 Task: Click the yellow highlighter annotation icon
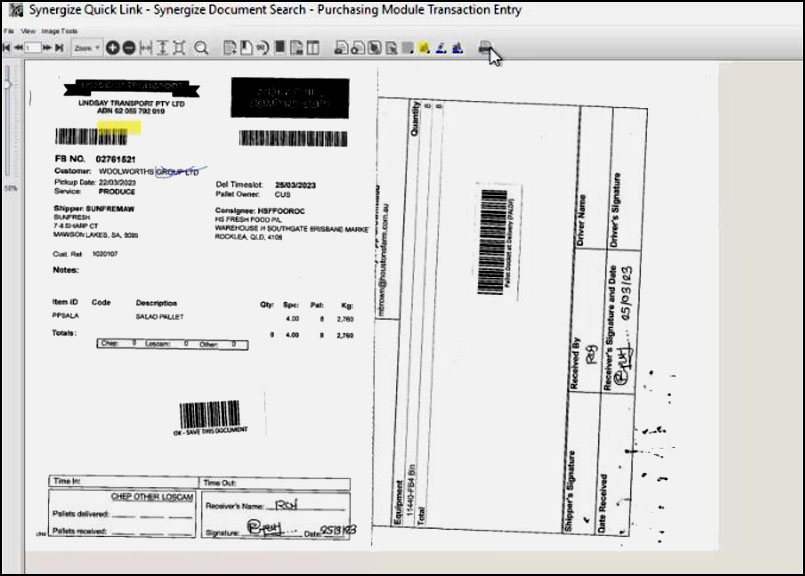tap(424, 47)
